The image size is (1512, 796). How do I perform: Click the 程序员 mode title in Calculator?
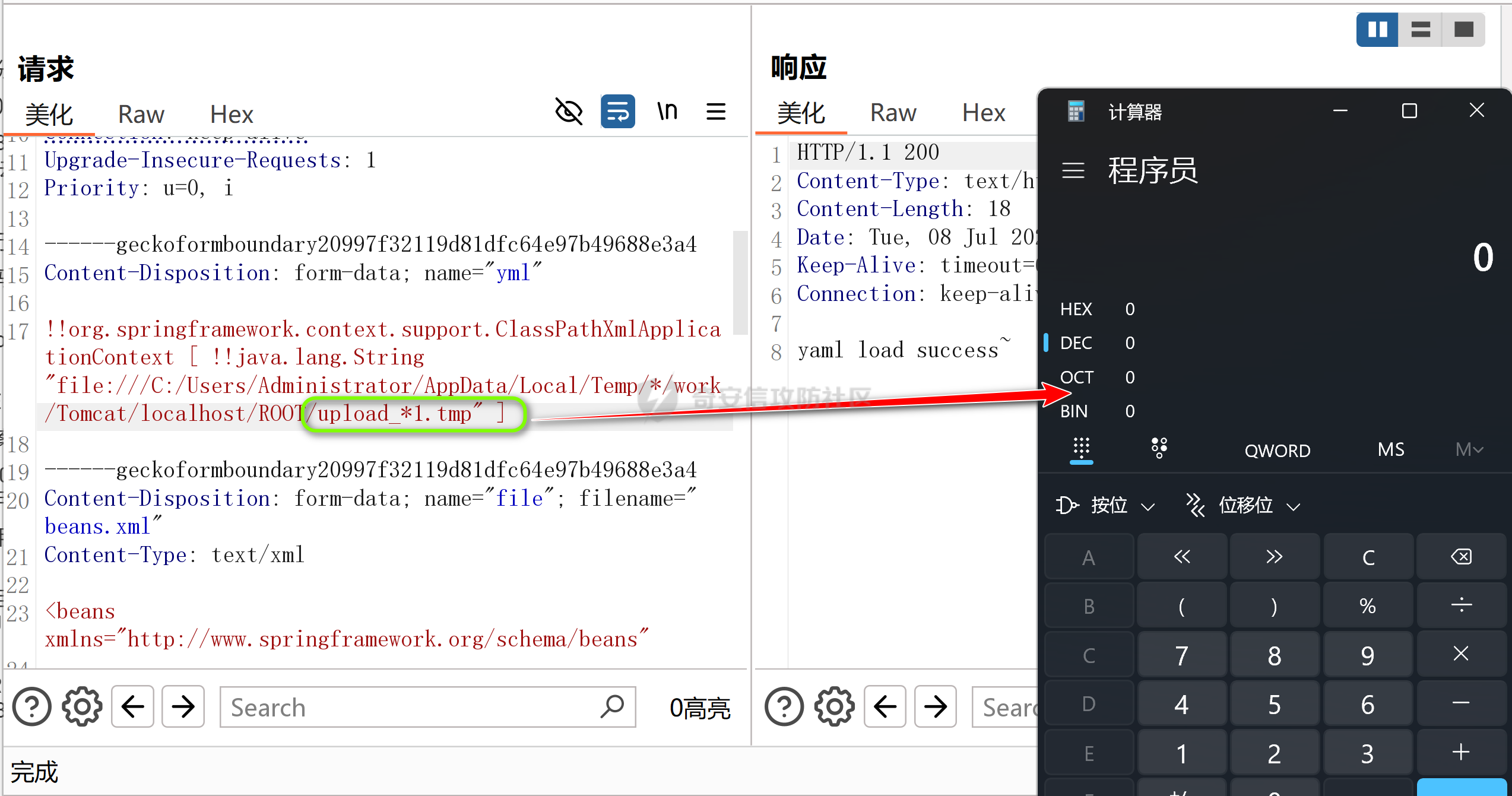(x=1153, y=170)
